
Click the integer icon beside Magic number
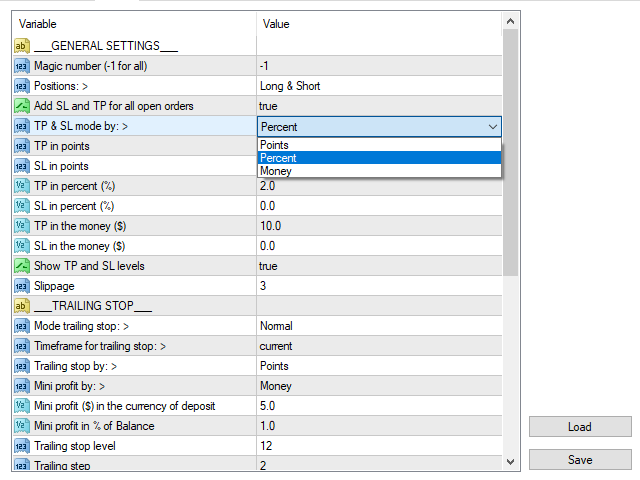[22, 66]
